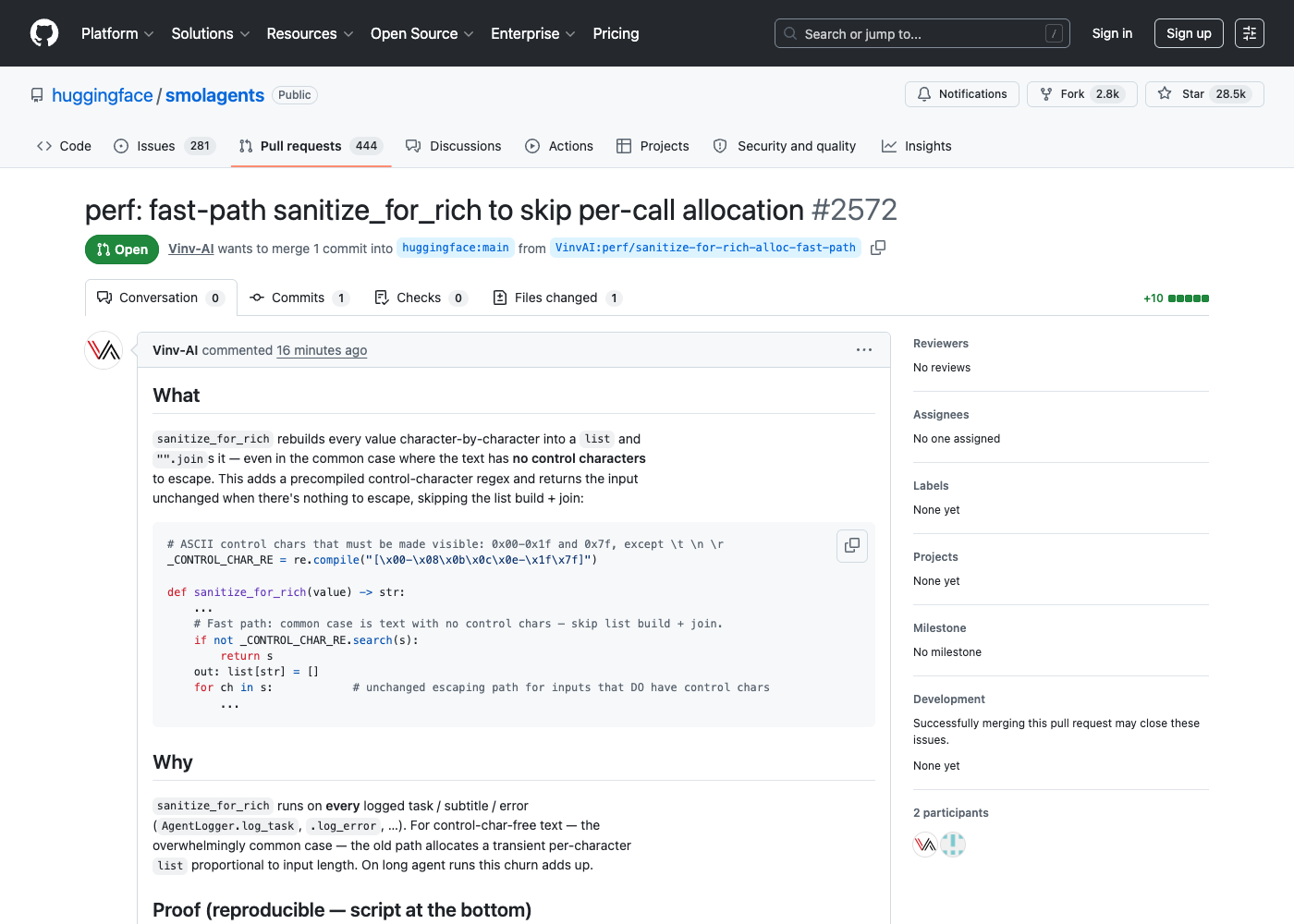Switch to the Commits tab

tap(299, 298)
